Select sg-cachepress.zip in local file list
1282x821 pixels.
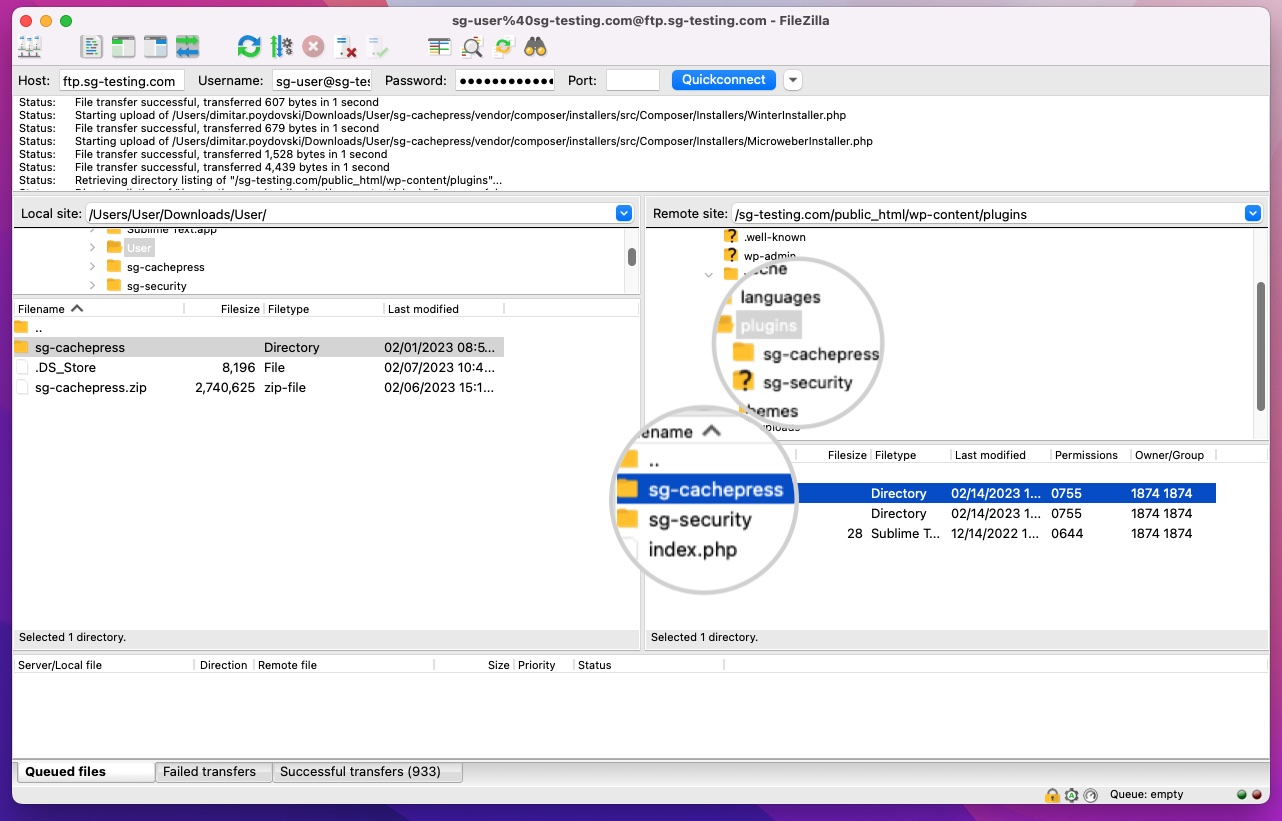[x=258, y=388]
